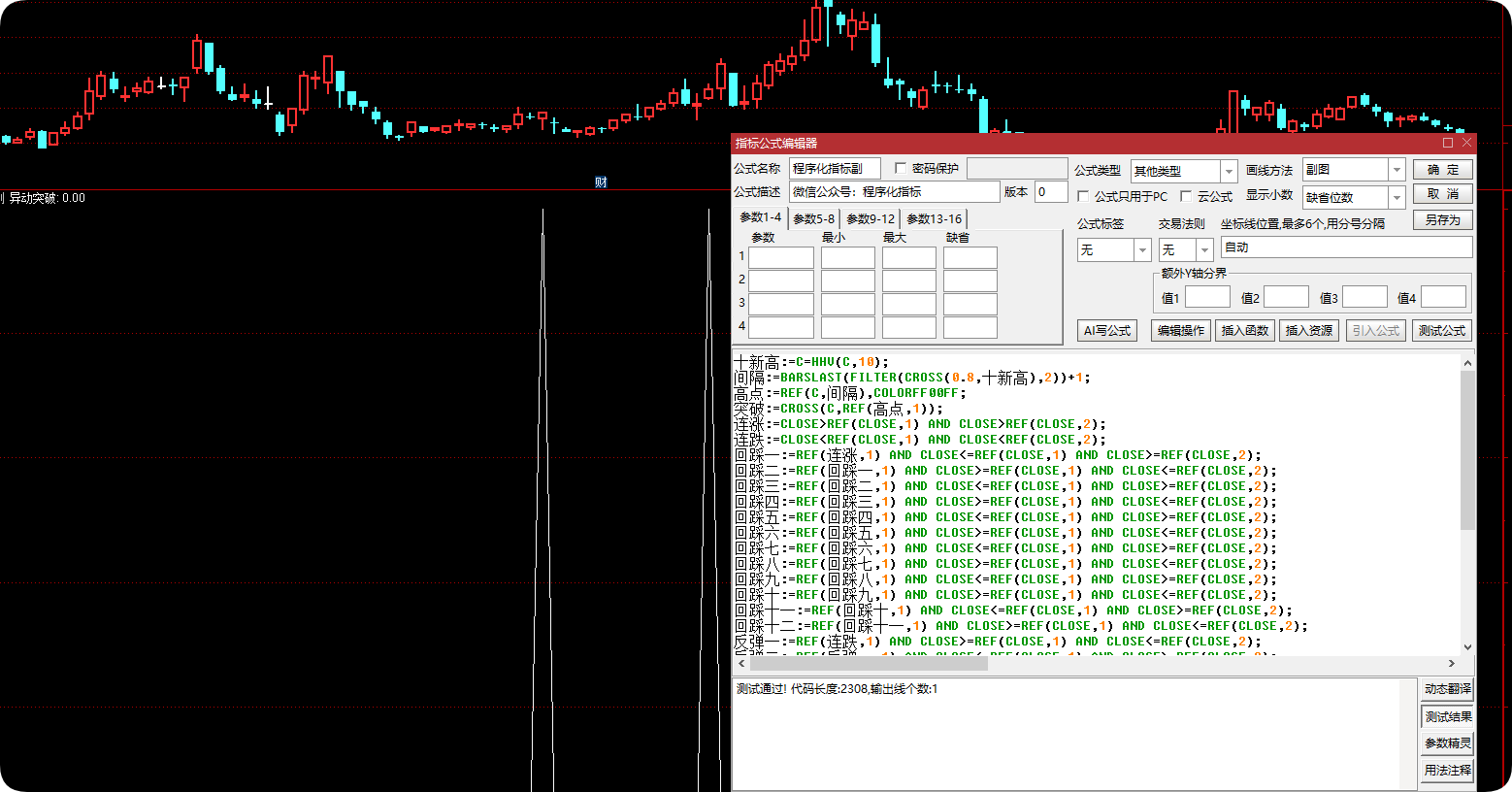
Task: Toggle 公式只用于PC checkbox
Action: [1083, 196]
